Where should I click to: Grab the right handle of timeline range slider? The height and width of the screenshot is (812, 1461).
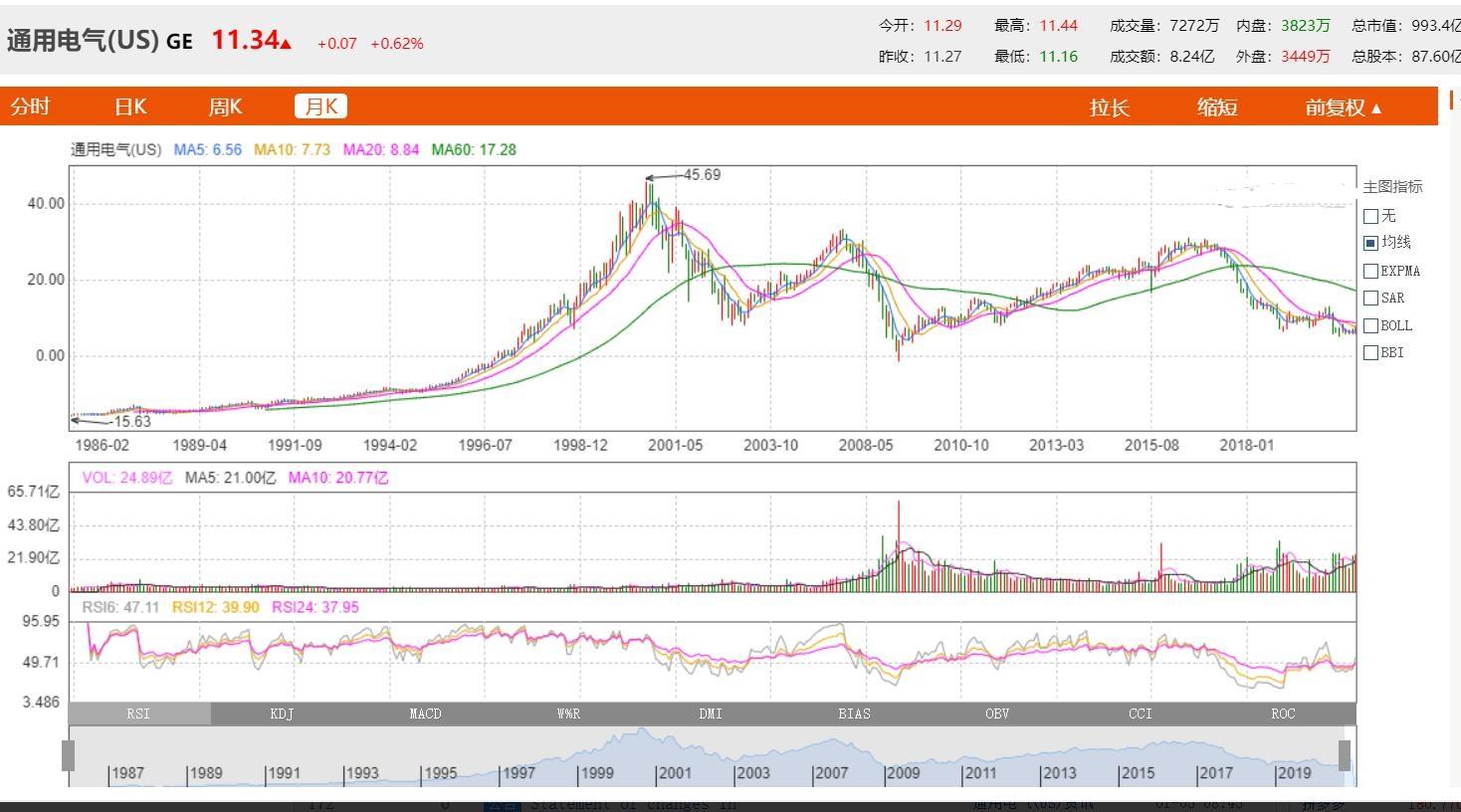point(1345,755)
